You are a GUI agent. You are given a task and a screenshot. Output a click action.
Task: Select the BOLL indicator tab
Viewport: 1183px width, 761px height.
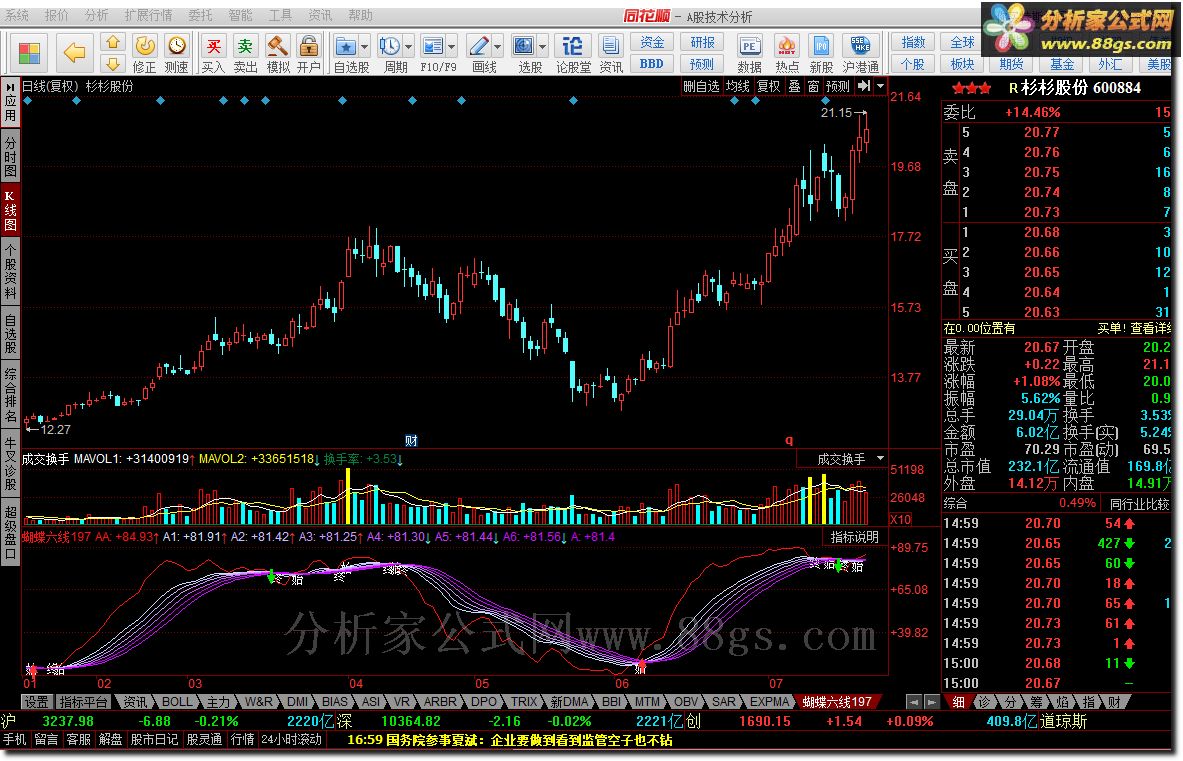pos(177,702)
